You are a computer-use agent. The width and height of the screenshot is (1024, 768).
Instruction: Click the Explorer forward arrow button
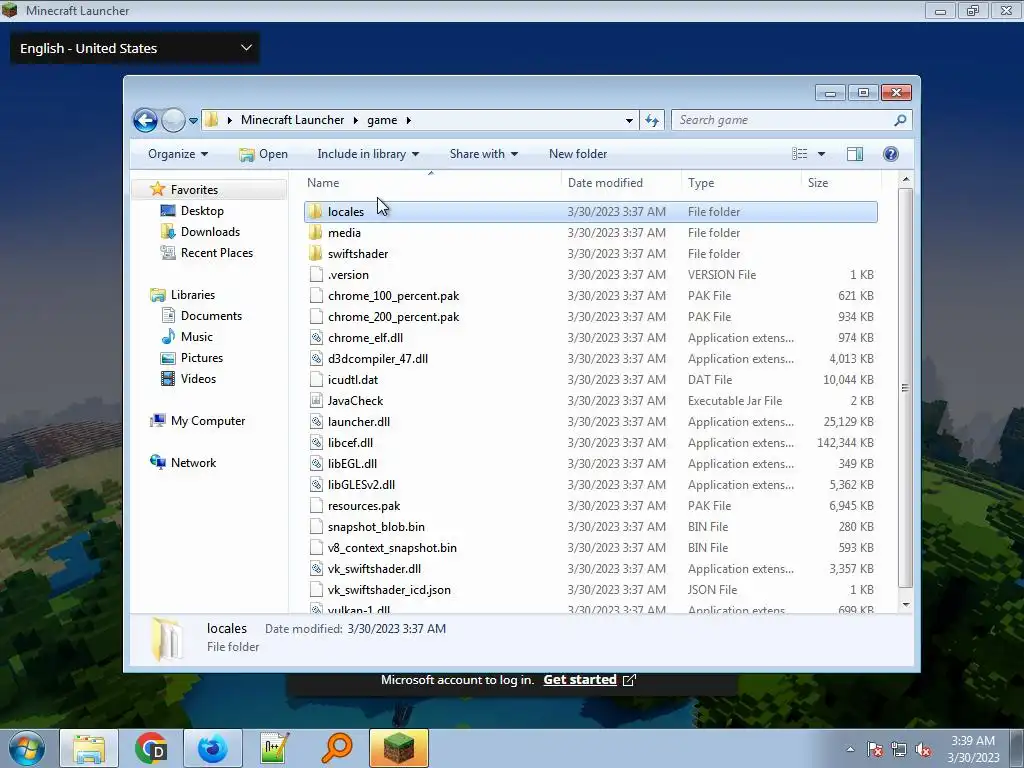[x=173, y=120]
